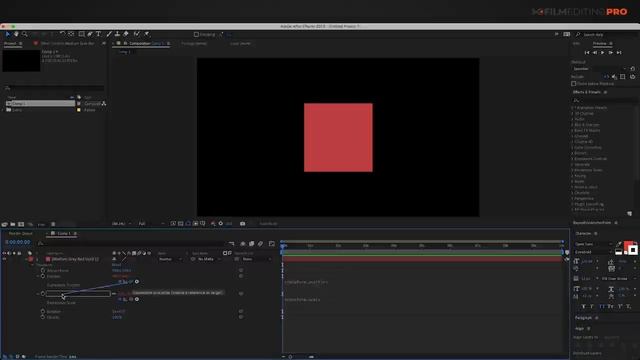Switch to the Project panel tab
Viewport: 640px width, 360px height.
coord(10,43)
